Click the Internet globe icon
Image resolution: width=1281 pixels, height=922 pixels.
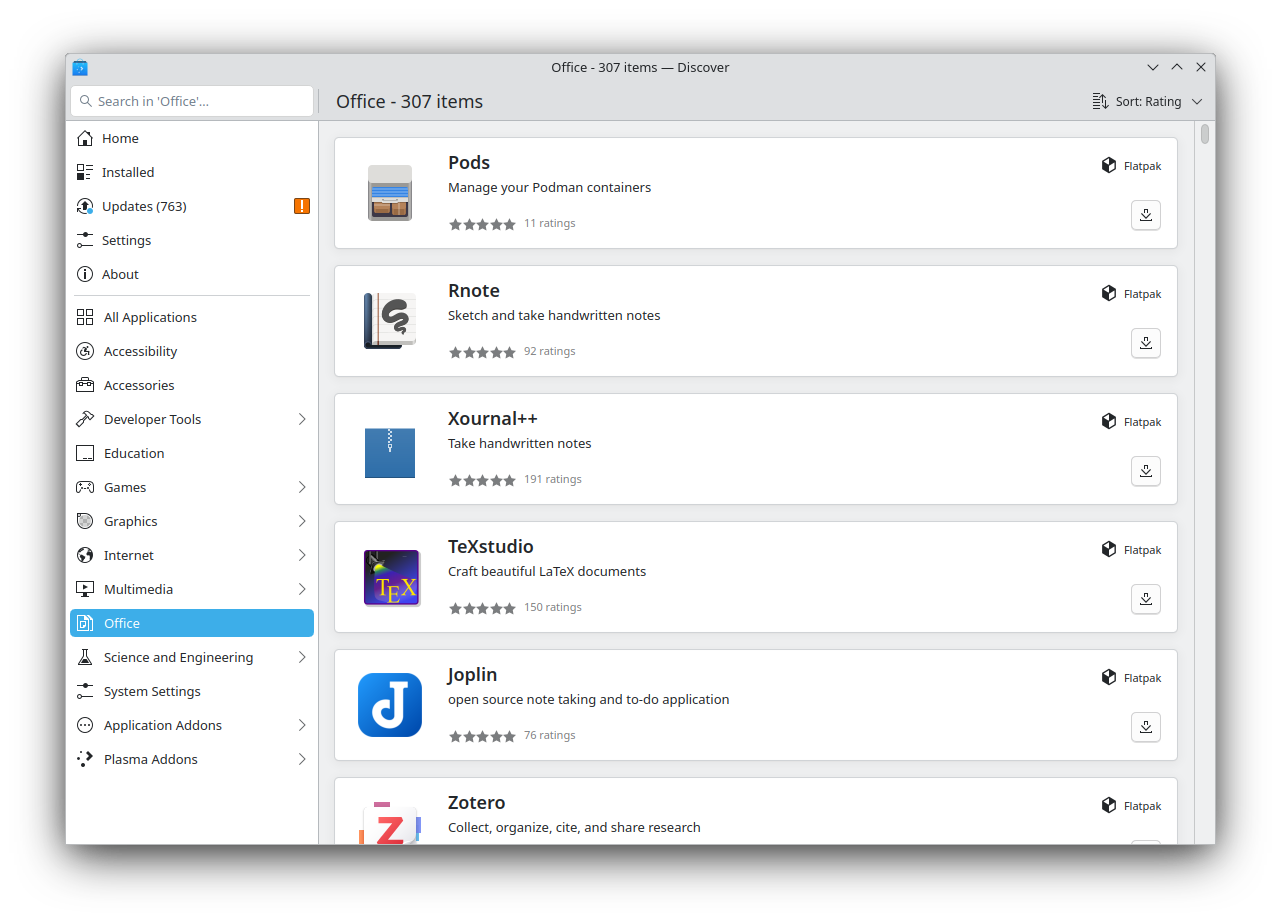pyautogui.click(x=85, y=555)
